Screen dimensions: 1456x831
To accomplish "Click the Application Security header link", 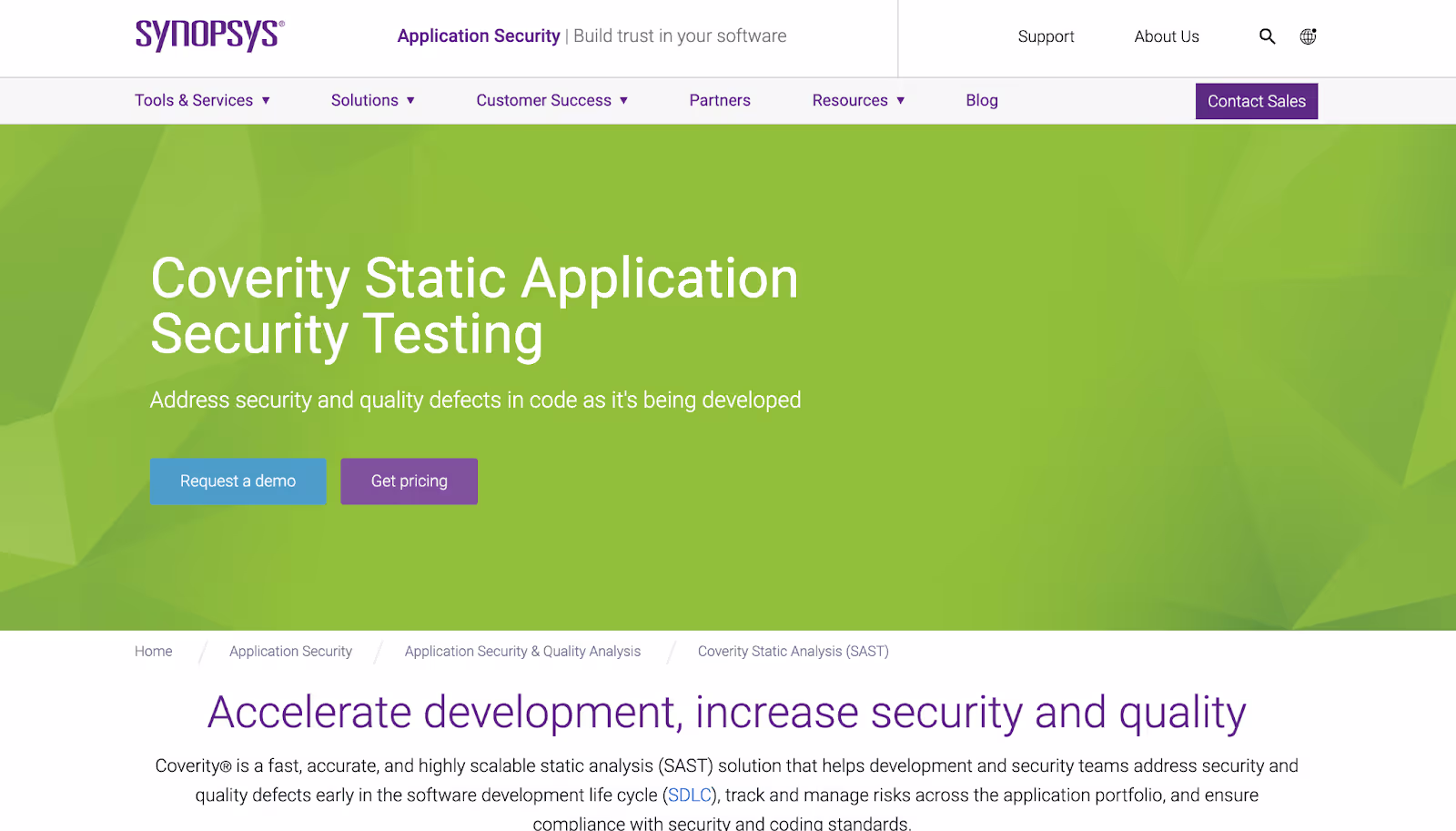I will tap(479, 36).
